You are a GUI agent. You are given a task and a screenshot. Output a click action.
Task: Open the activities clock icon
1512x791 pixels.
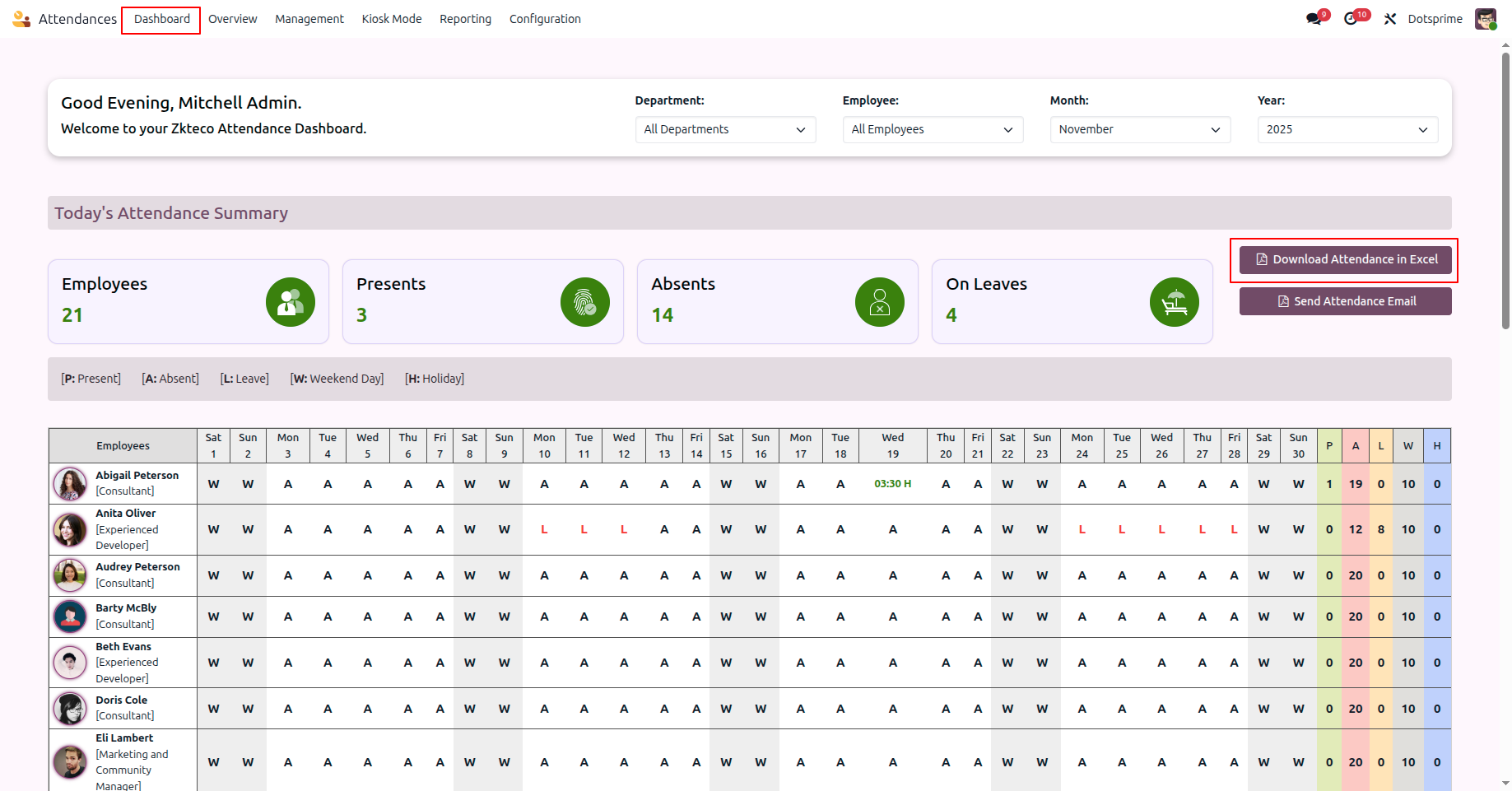1351,19
